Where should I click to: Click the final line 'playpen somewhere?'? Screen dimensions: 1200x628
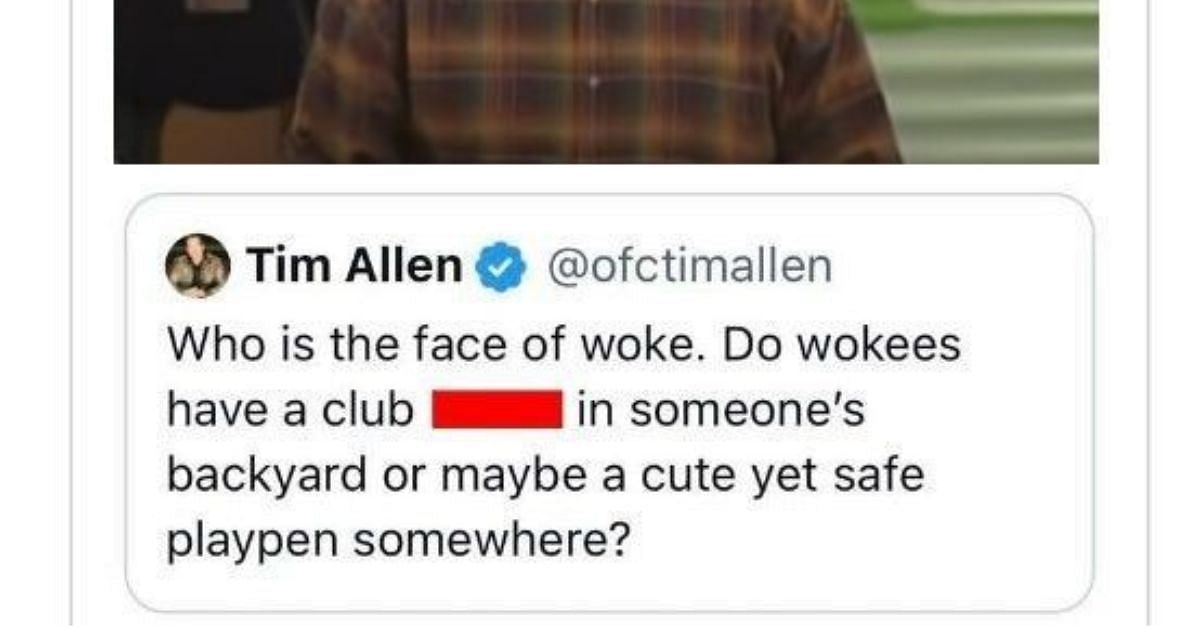(399, 541)
